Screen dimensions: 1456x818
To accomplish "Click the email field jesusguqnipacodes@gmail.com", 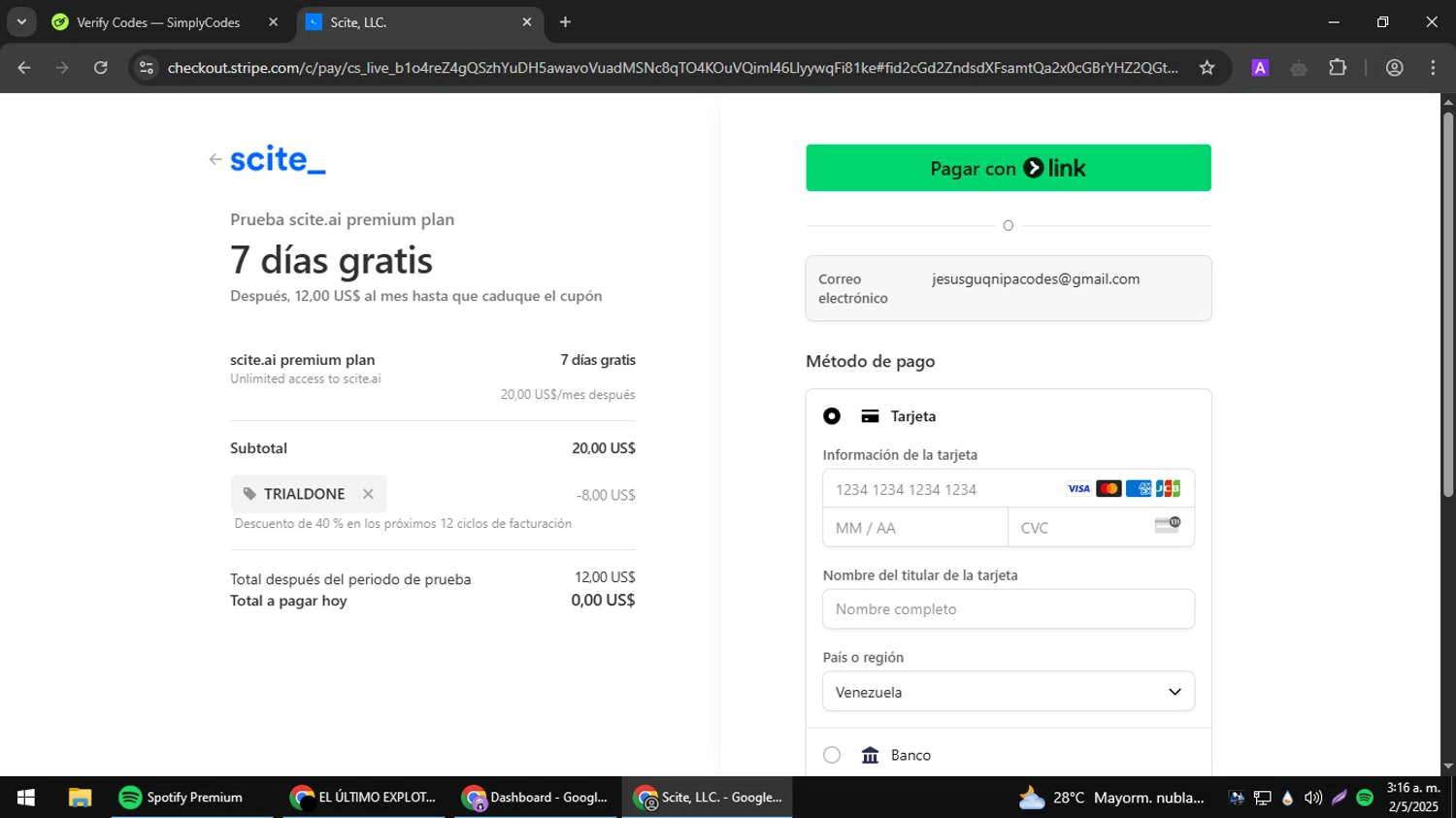I will (x=1009, y=288).
